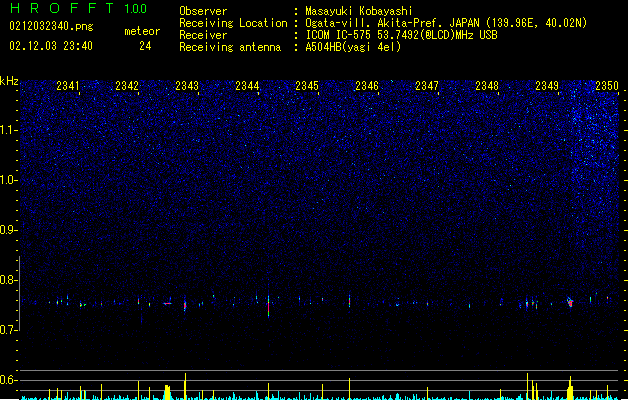The height and width of the screenshot is (400, 629).
Task: Click the Receiving Location label
Action: pos(233,23)
